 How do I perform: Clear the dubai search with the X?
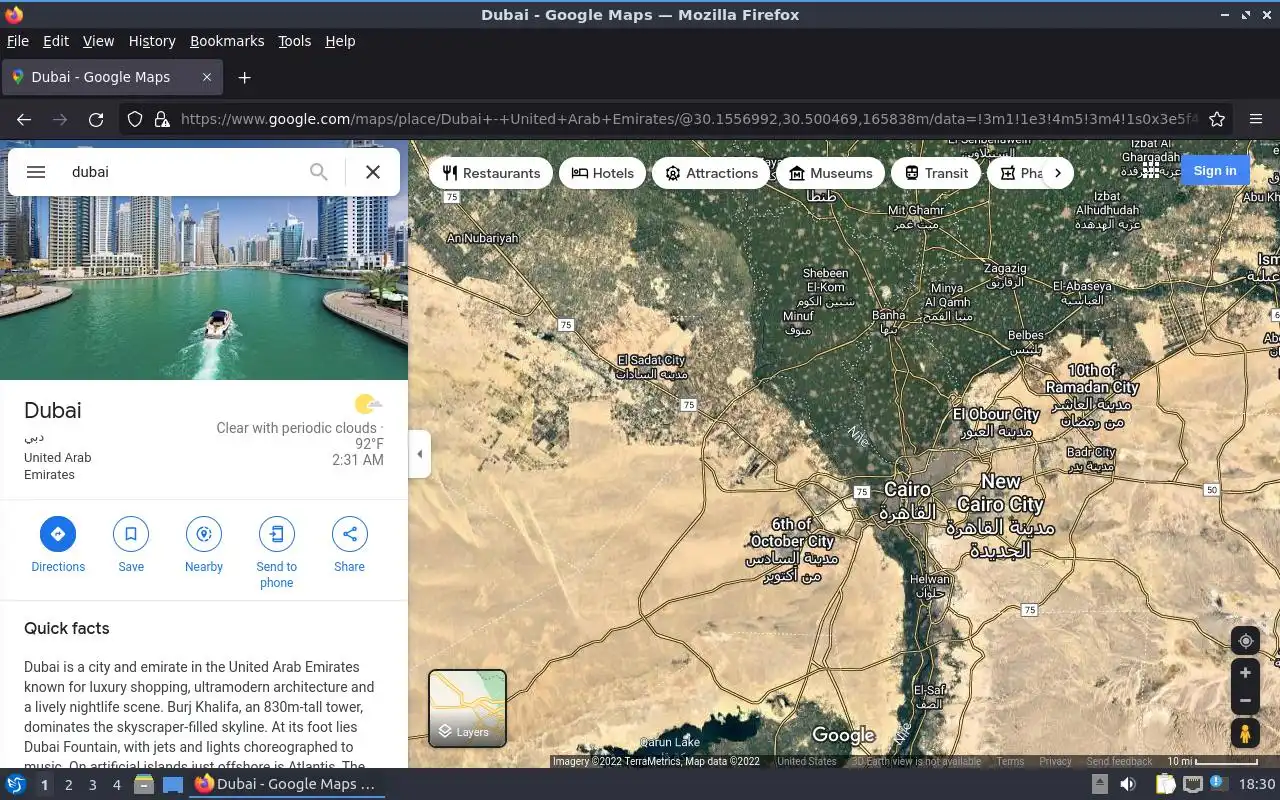point(373,172)
